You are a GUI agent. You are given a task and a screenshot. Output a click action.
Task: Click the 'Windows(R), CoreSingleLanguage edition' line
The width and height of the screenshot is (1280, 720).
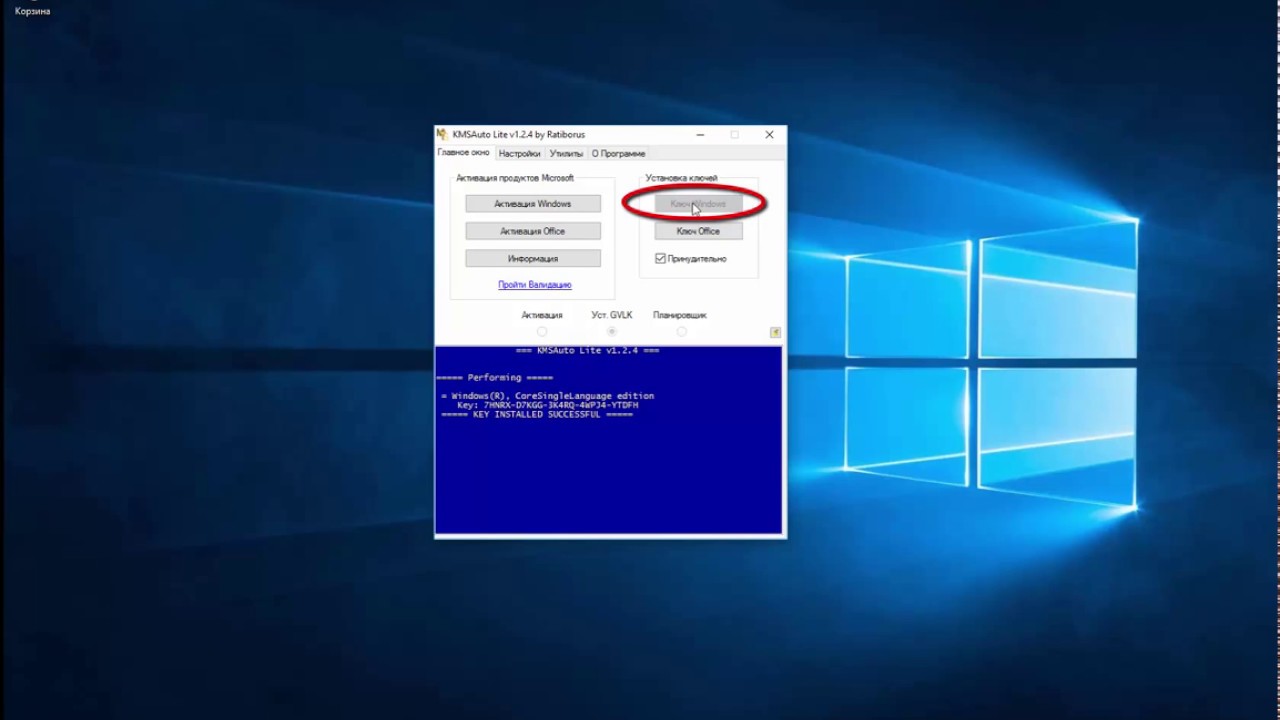click(548, 396)
